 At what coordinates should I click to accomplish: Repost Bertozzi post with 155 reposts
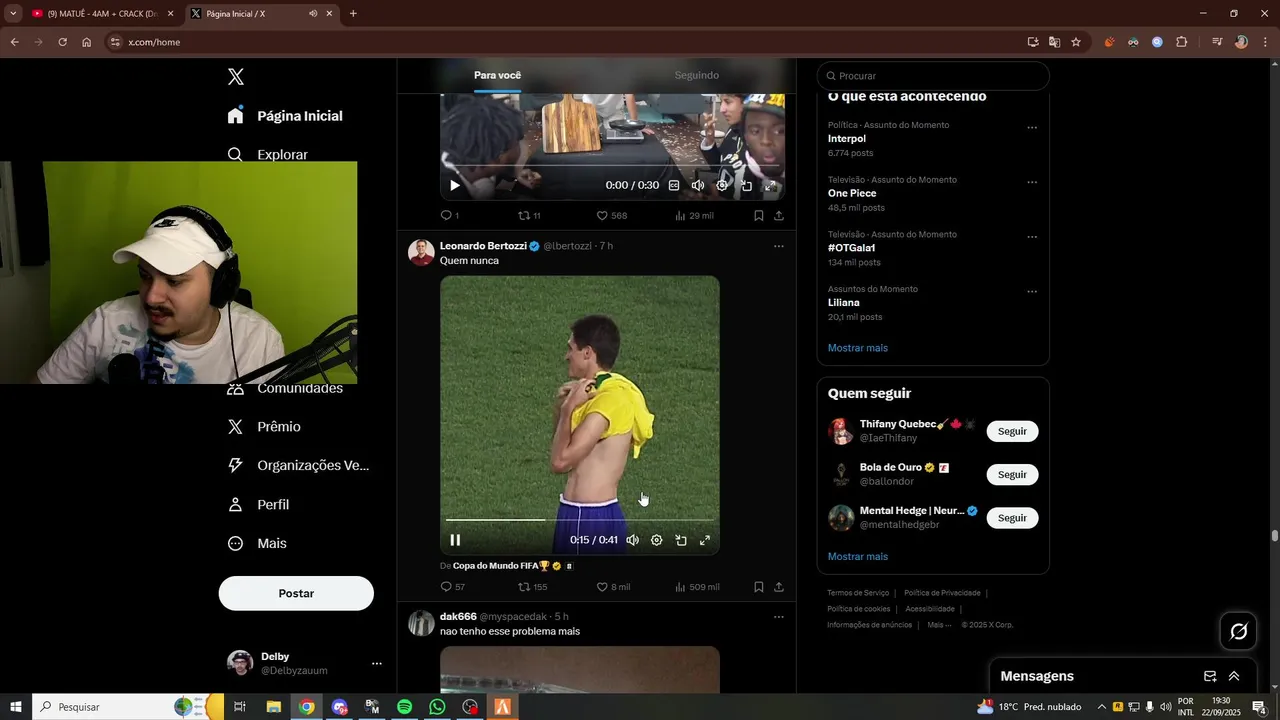(532, 587)
